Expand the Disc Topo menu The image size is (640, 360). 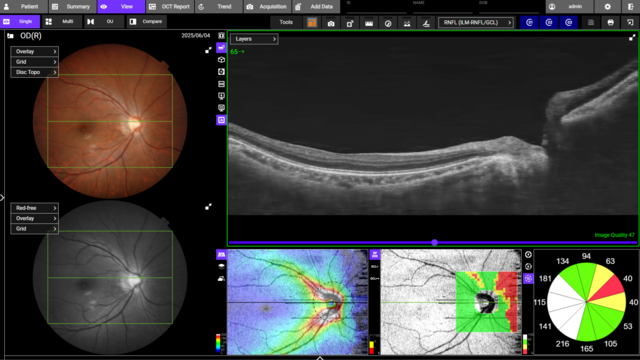35,72
